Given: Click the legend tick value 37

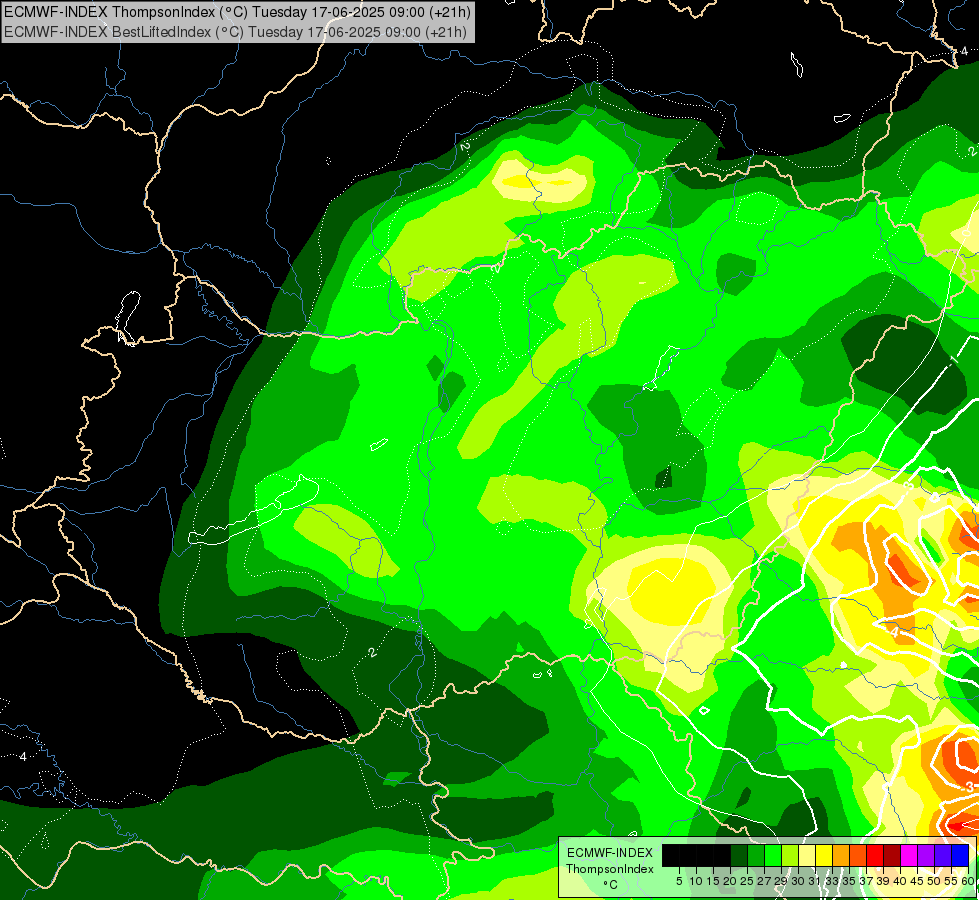Looking at the screenshot, I should pos(866,881).
